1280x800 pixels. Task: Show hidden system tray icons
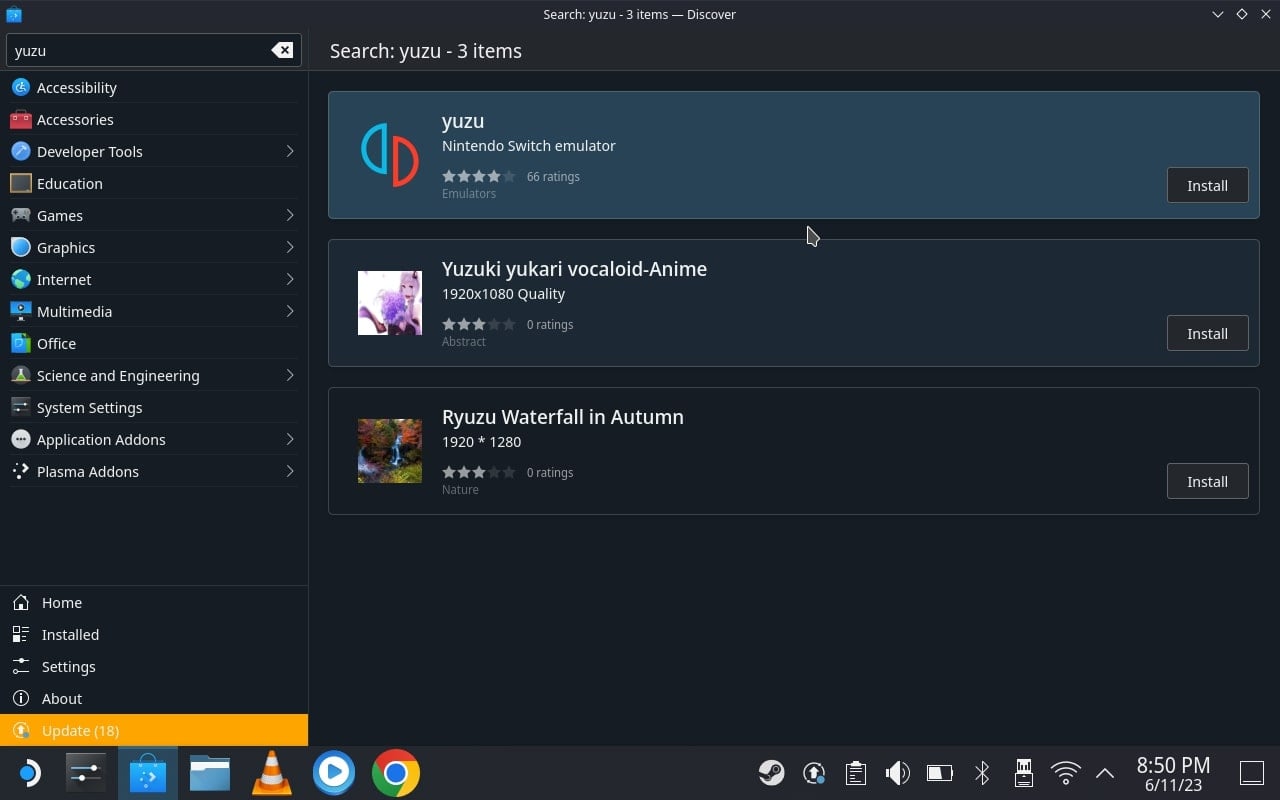pos(1105,772)
